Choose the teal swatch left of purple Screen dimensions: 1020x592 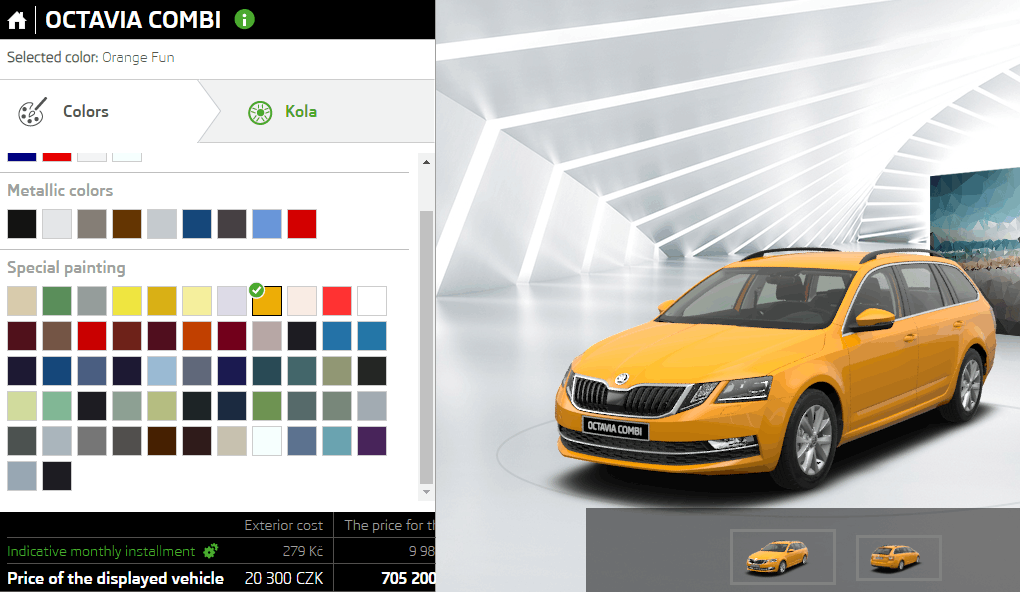click(x=337, y=441)
